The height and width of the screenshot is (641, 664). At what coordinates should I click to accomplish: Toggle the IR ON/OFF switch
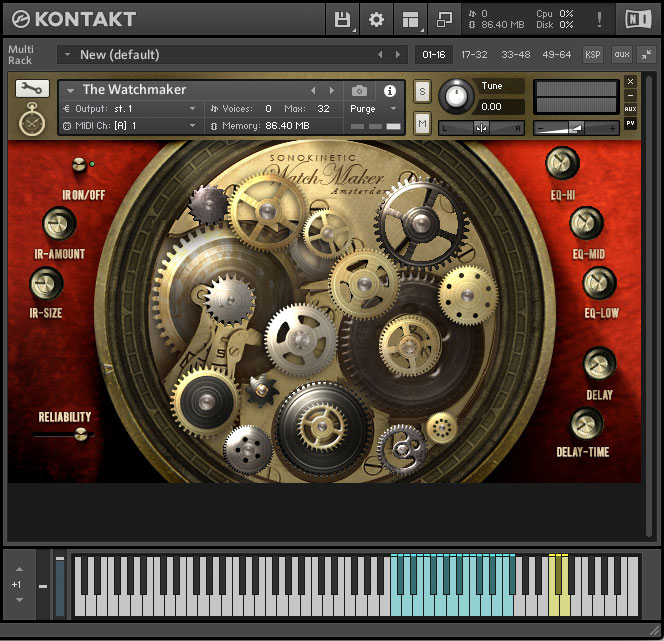(79, 165)
